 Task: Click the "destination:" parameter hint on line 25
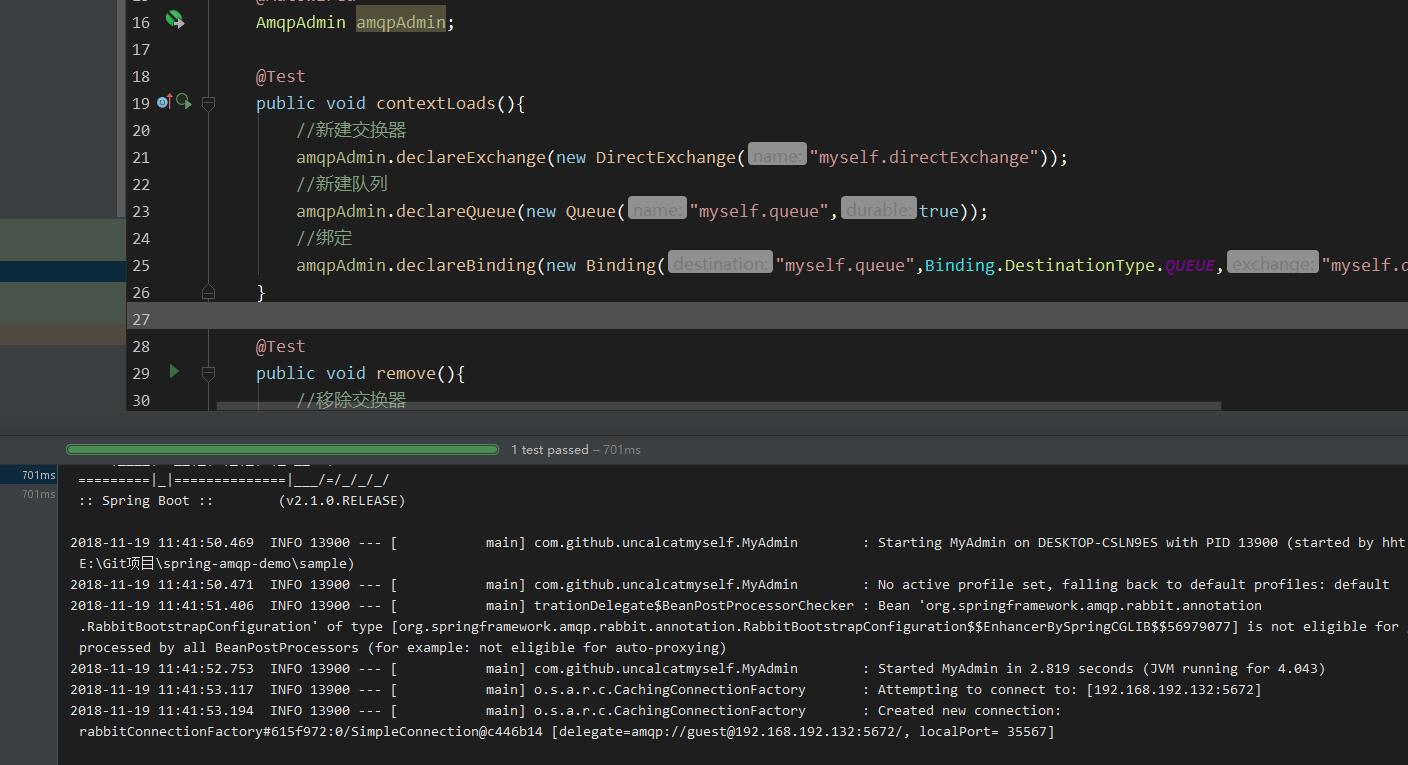pyautogui.click(x=720, y=265)
